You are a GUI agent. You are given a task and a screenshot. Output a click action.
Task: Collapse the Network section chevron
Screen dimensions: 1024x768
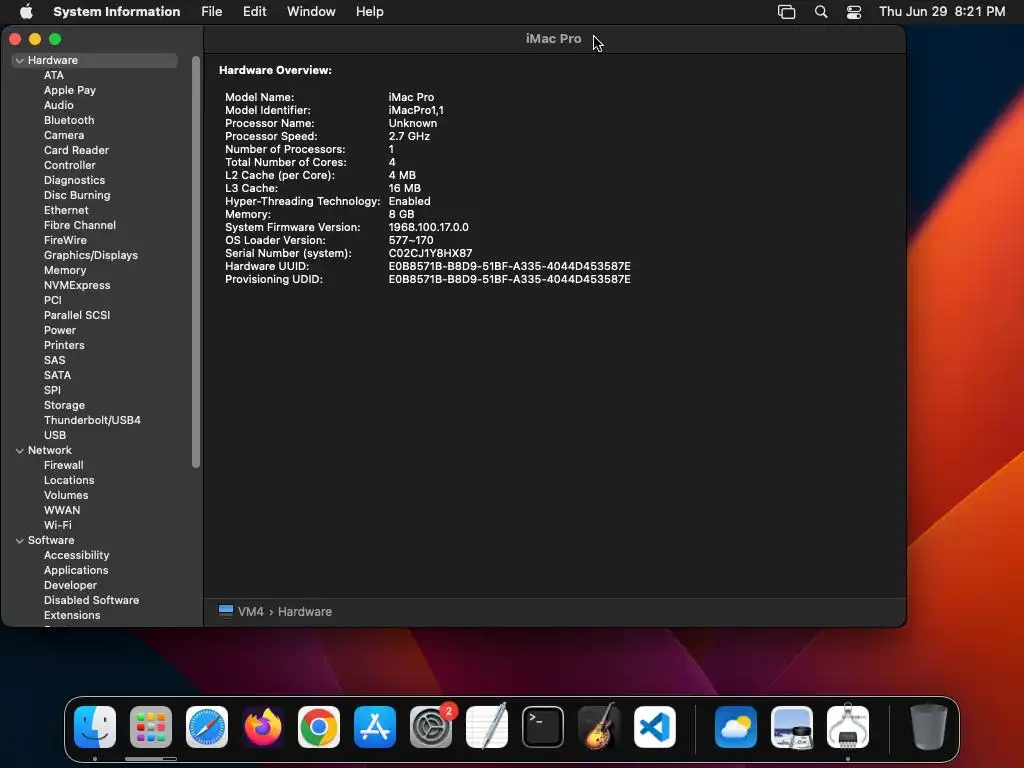[x=20, y=451]
